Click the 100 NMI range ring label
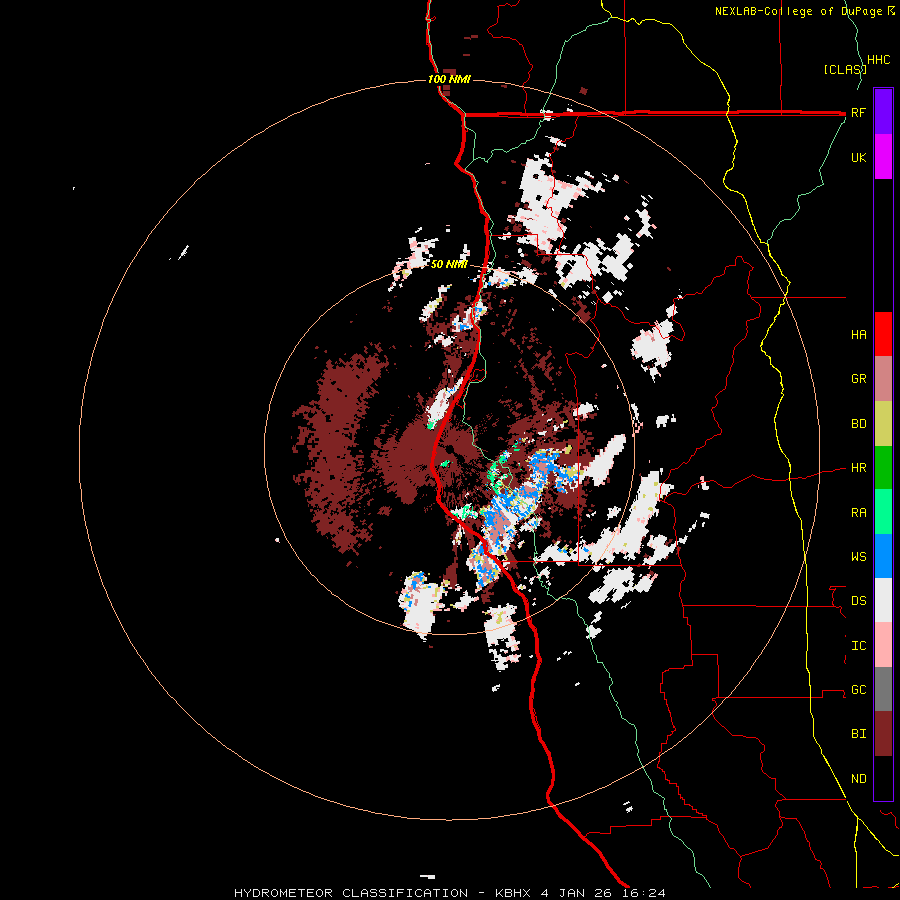This screenshot has width=900, height=900. (449, 79)
